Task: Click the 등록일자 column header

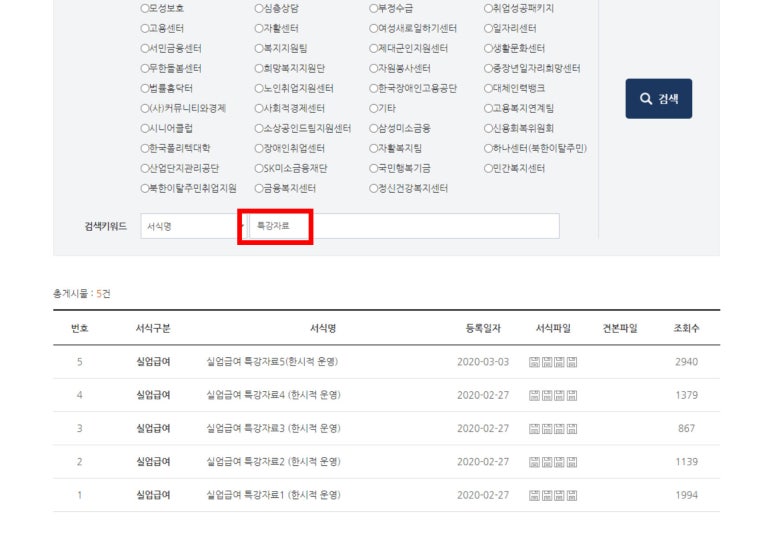Action: click(x=483, y=328)
